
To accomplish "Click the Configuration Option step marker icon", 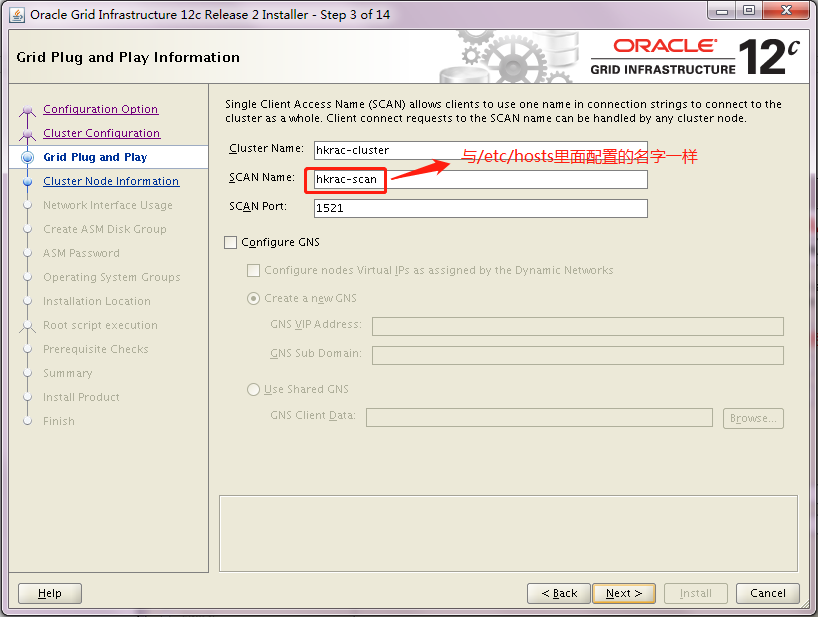I will [x=27, y=109].
